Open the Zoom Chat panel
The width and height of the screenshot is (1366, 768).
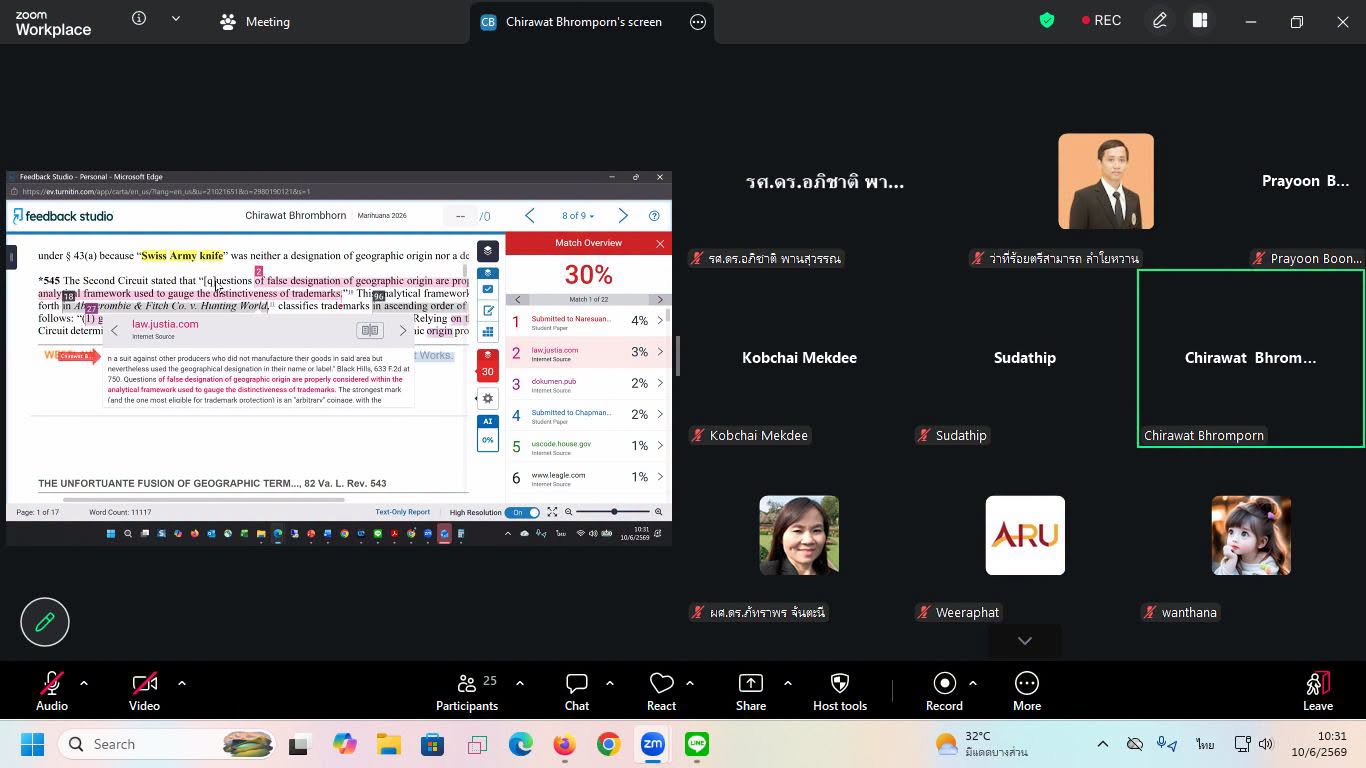tap(577, 683)
